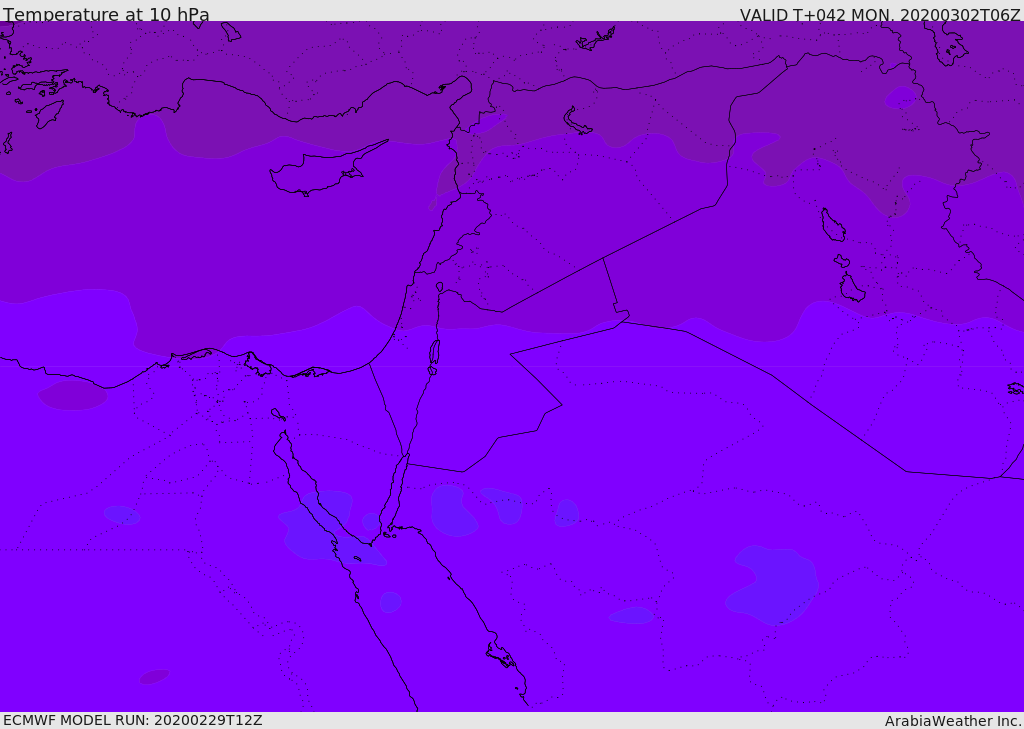Sample the dark oval patch near bottom-left
Viewport: 1024px width, 729px height.
point(154,677)
